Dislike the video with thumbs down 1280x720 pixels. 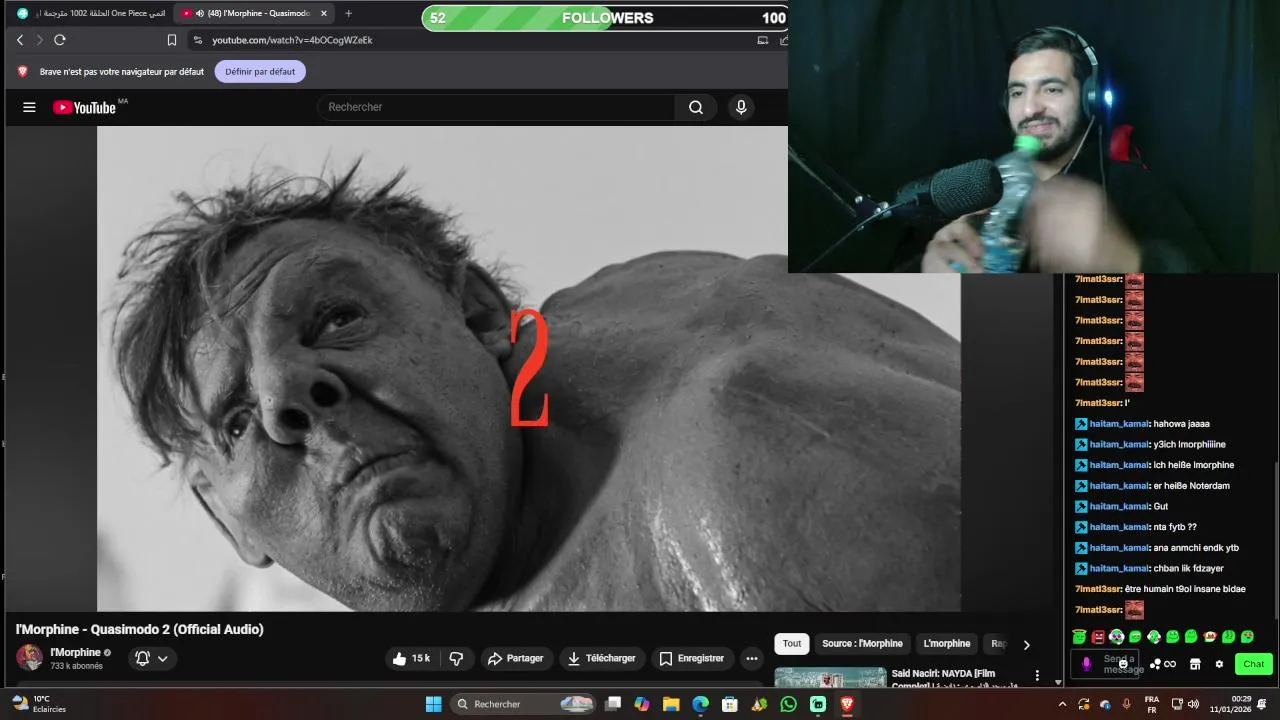click(x=456, y=658)
